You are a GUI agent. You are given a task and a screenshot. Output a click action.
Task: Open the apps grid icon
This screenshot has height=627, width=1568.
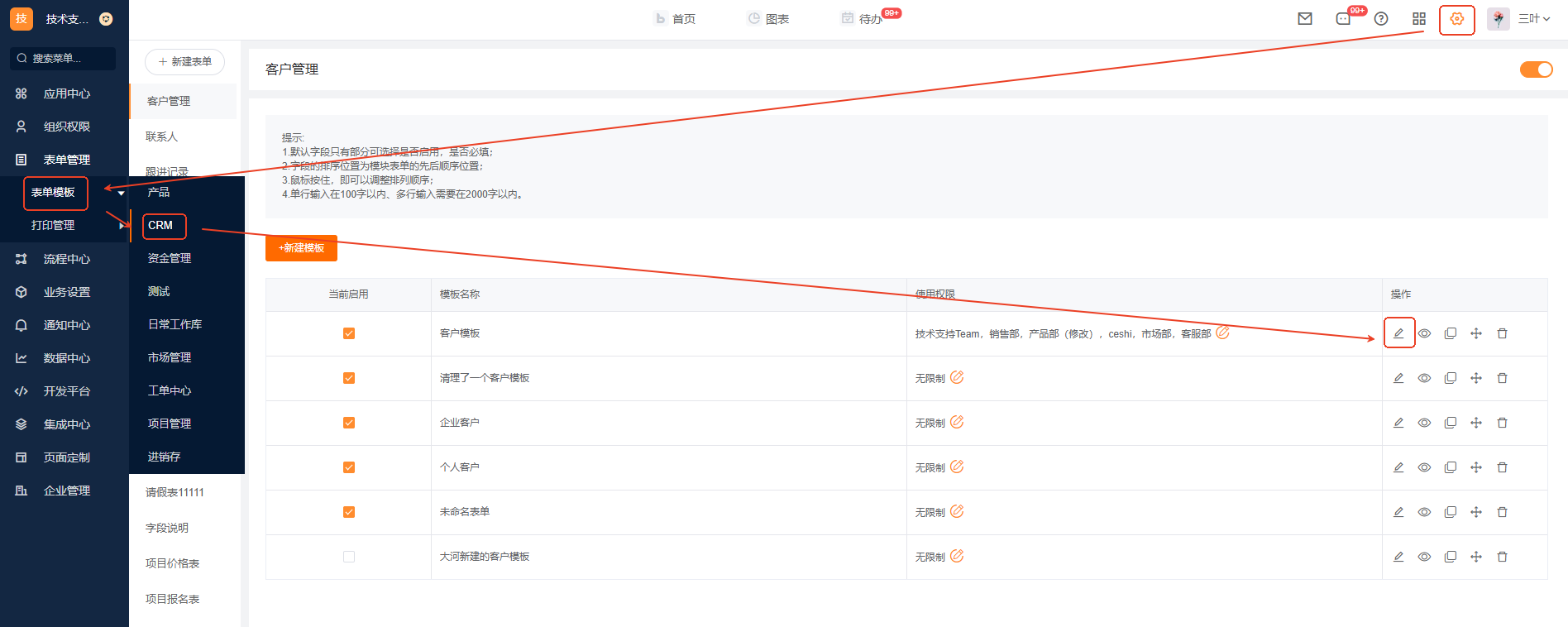point(1419,19)
